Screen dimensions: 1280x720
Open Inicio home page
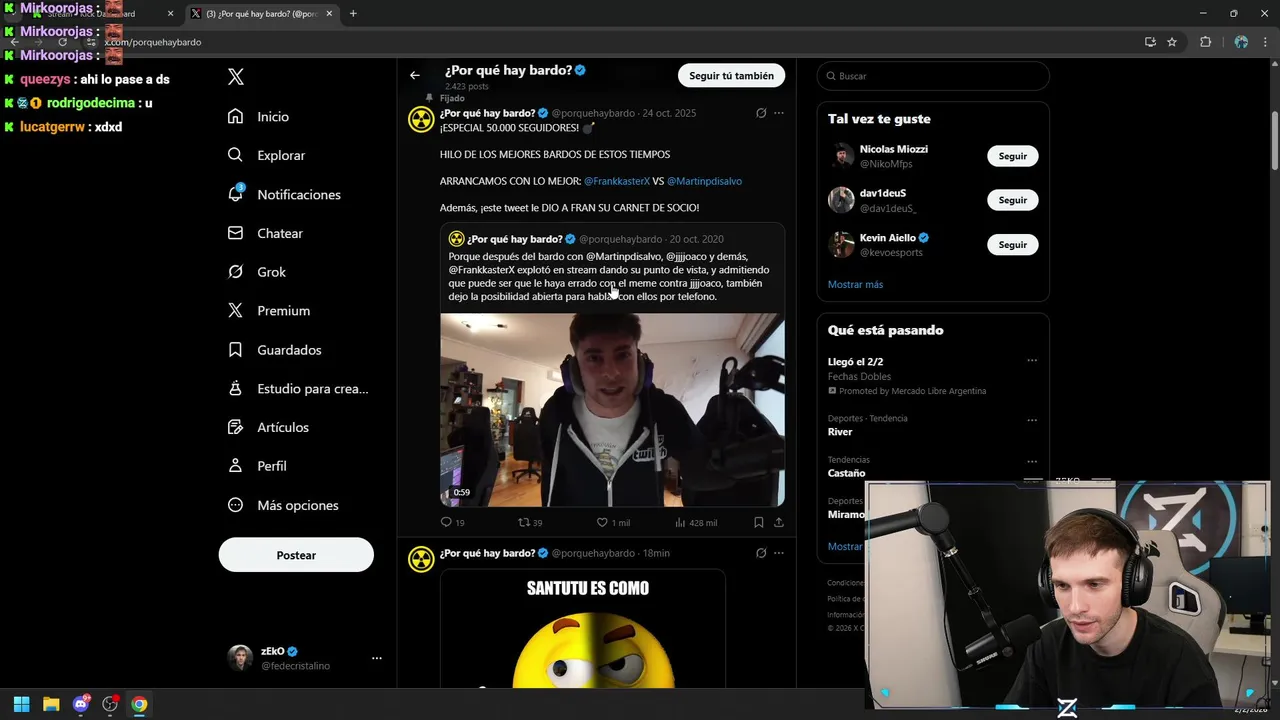coord(259,117)
